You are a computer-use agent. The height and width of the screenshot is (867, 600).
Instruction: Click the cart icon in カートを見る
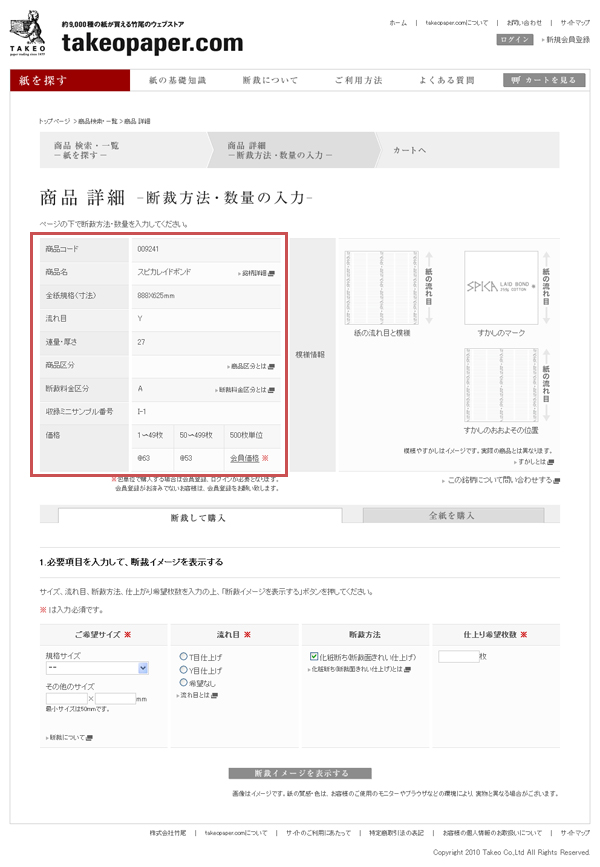coord(516,80)
